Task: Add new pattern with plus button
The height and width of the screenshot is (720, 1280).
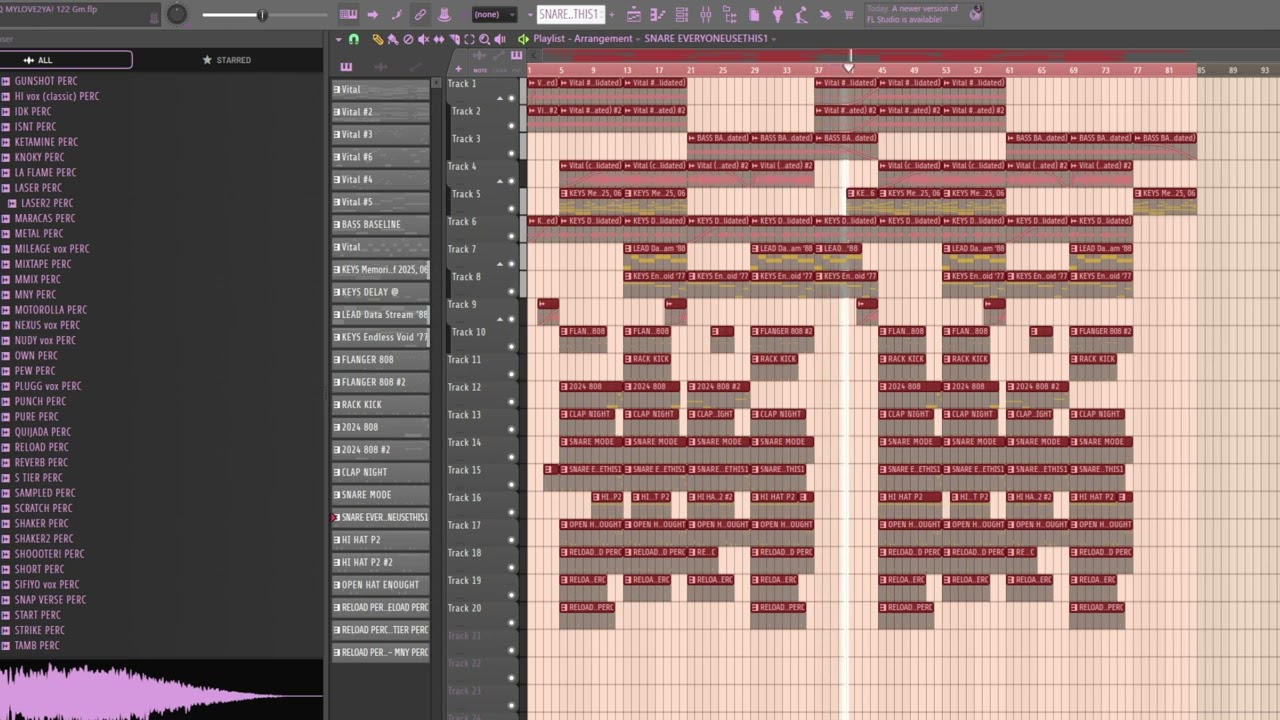Action: [611, 15]
